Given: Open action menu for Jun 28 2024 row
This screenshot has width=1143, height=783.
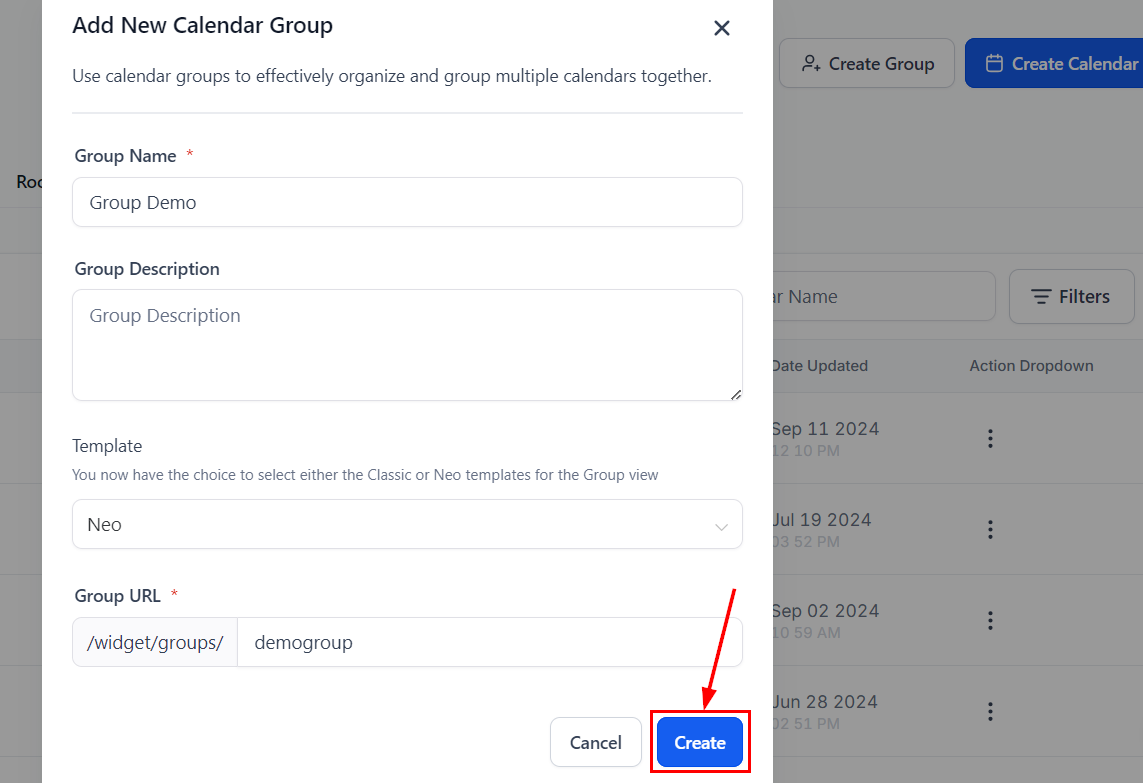Looking at the screenshot, I should coord(990,711).
